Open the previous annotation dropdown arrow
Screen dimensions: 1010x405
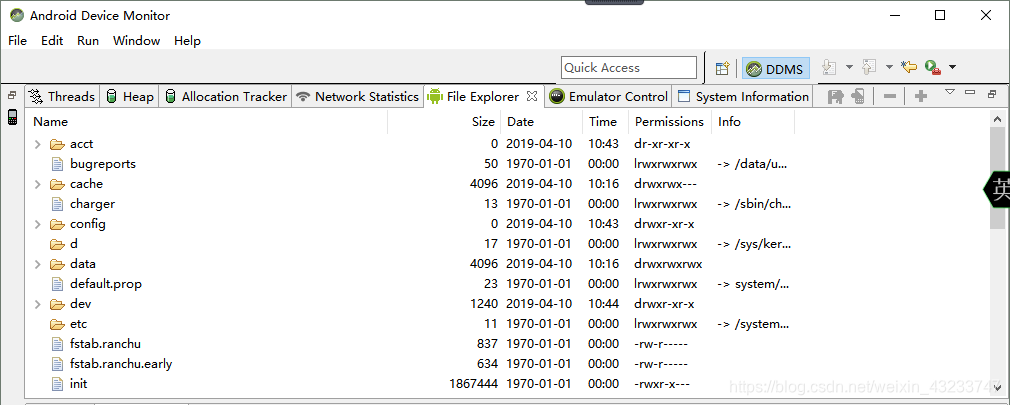[889, 67]
